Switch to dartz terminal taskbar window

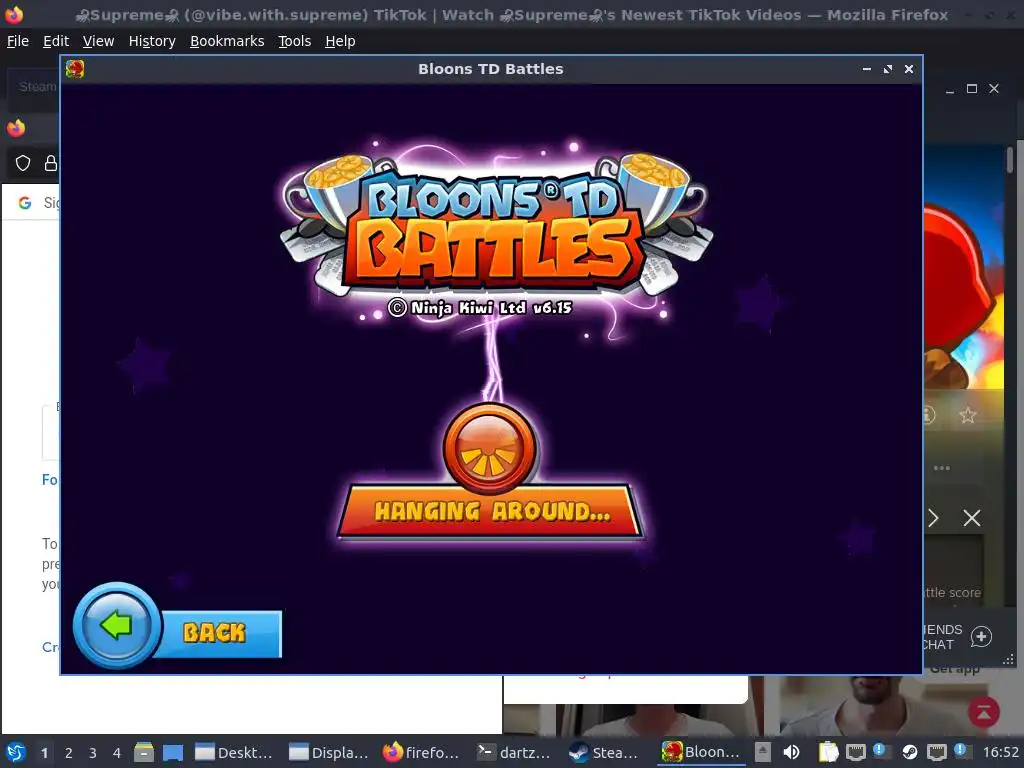(514, 752)
